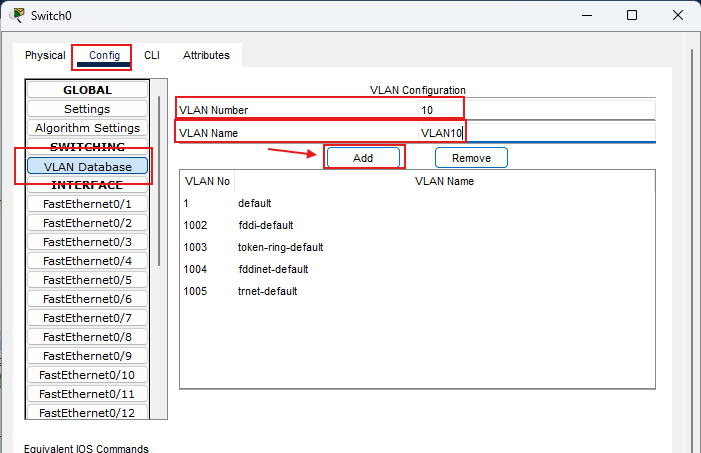Open FastEthernet0/8 interface settings
Image resolution: width=701 pixels, height=453 pixels.
click(x=88, y=337)
